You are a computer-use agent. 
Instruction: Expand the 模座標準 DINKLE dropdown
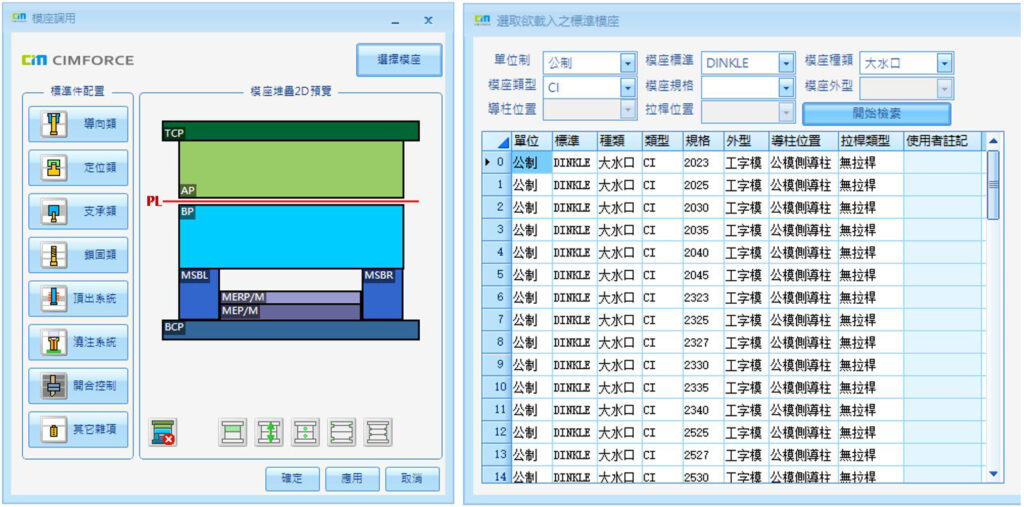point(785,64)
